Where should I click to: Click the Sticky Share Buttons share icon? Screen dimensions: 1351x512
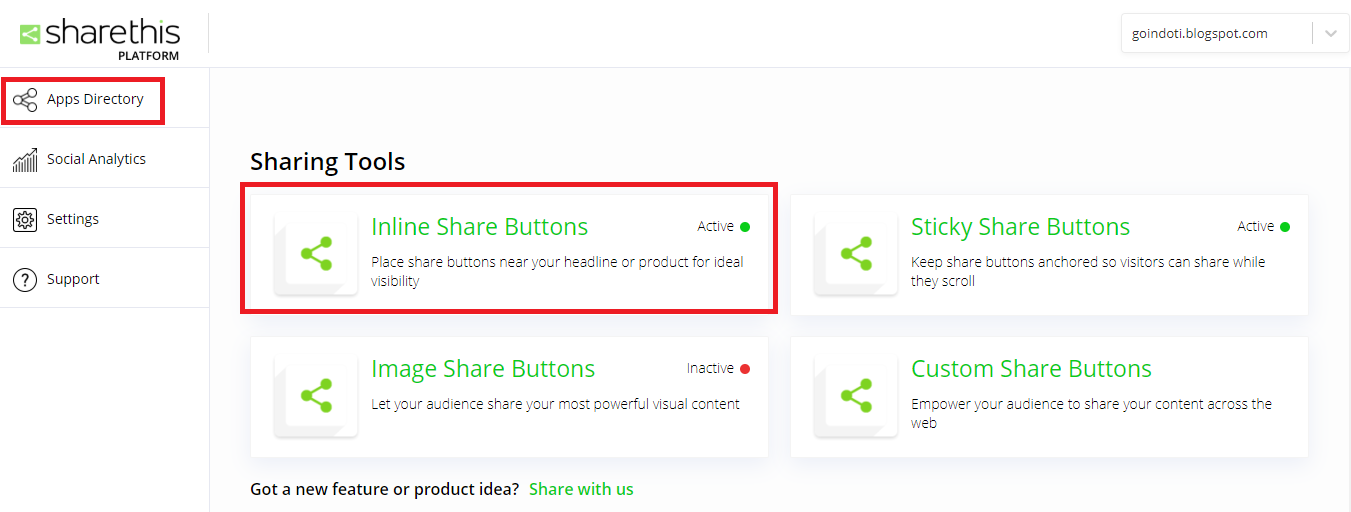pos(856,253)
